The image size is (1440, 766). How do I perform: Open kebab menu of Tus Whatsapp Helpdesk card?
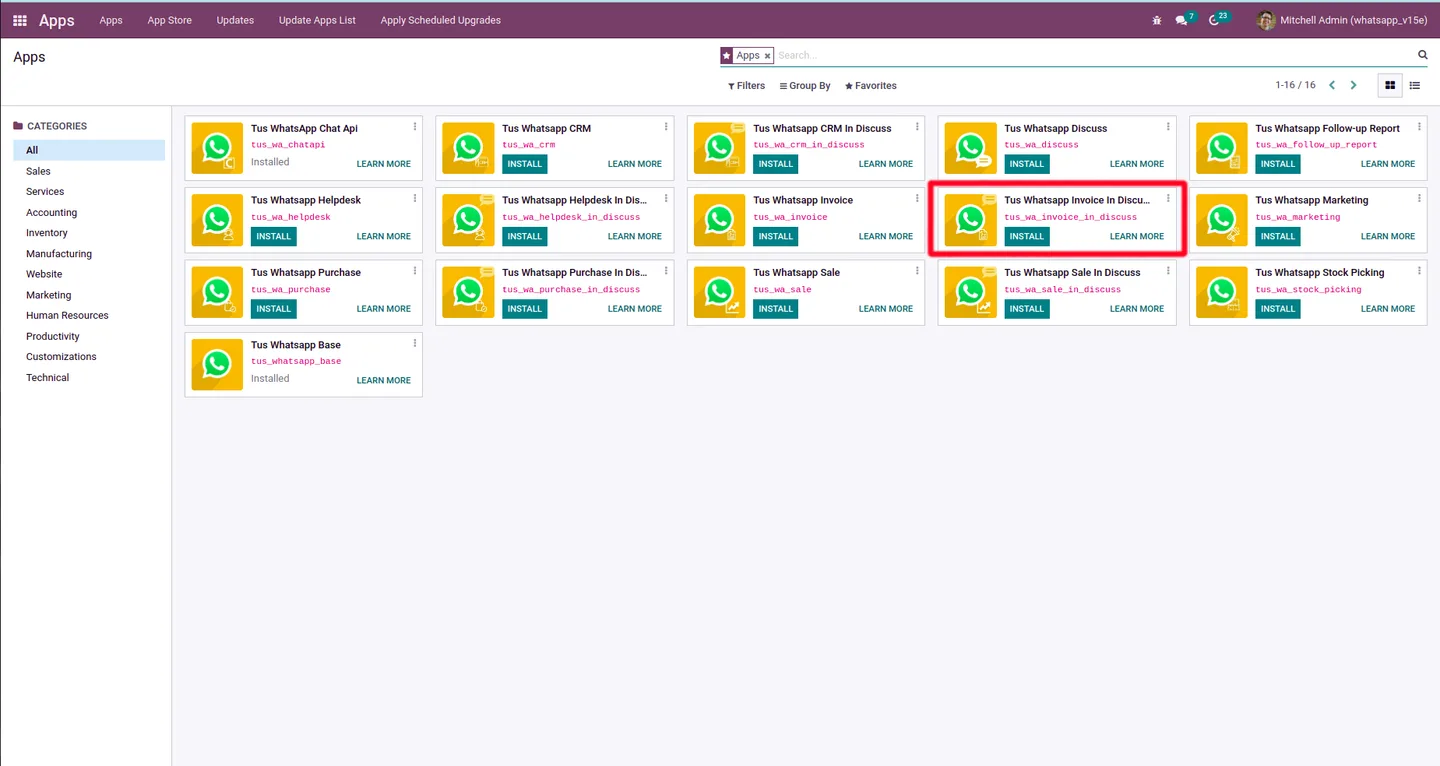[x=415, y=199]
